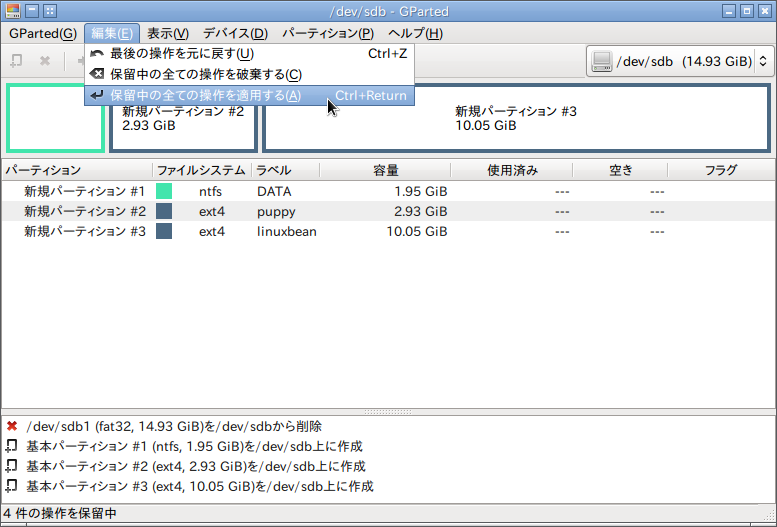Minimize the GParted window

coord(728,11)
